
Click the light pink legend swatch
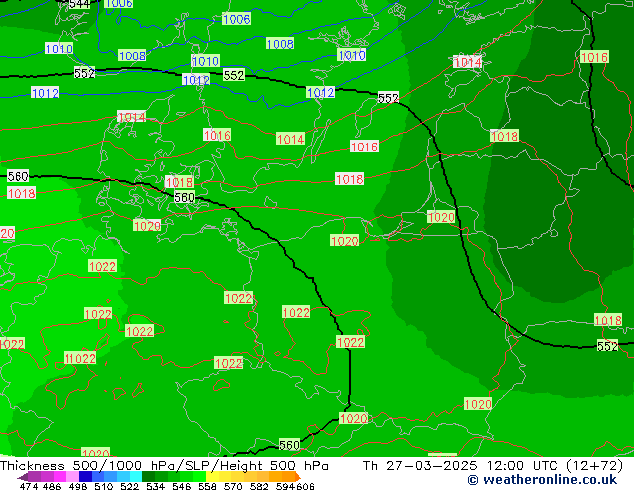coord(72,477)
